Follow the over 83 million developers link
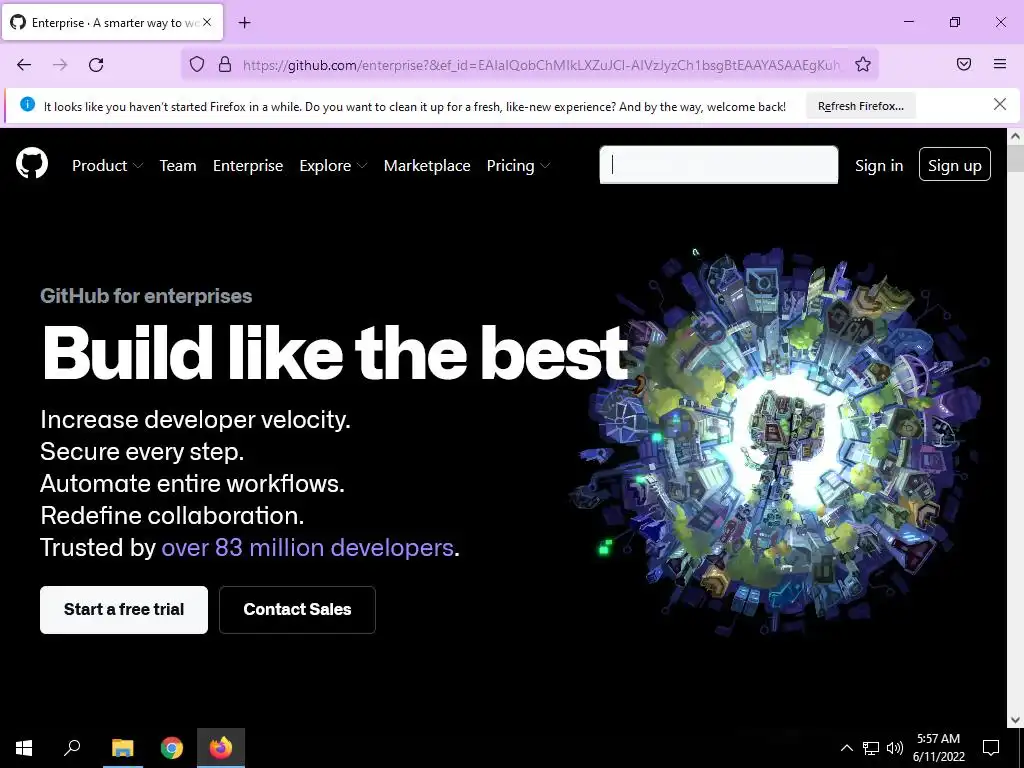This screenshot has height=768, width=1024. point(308,547)
